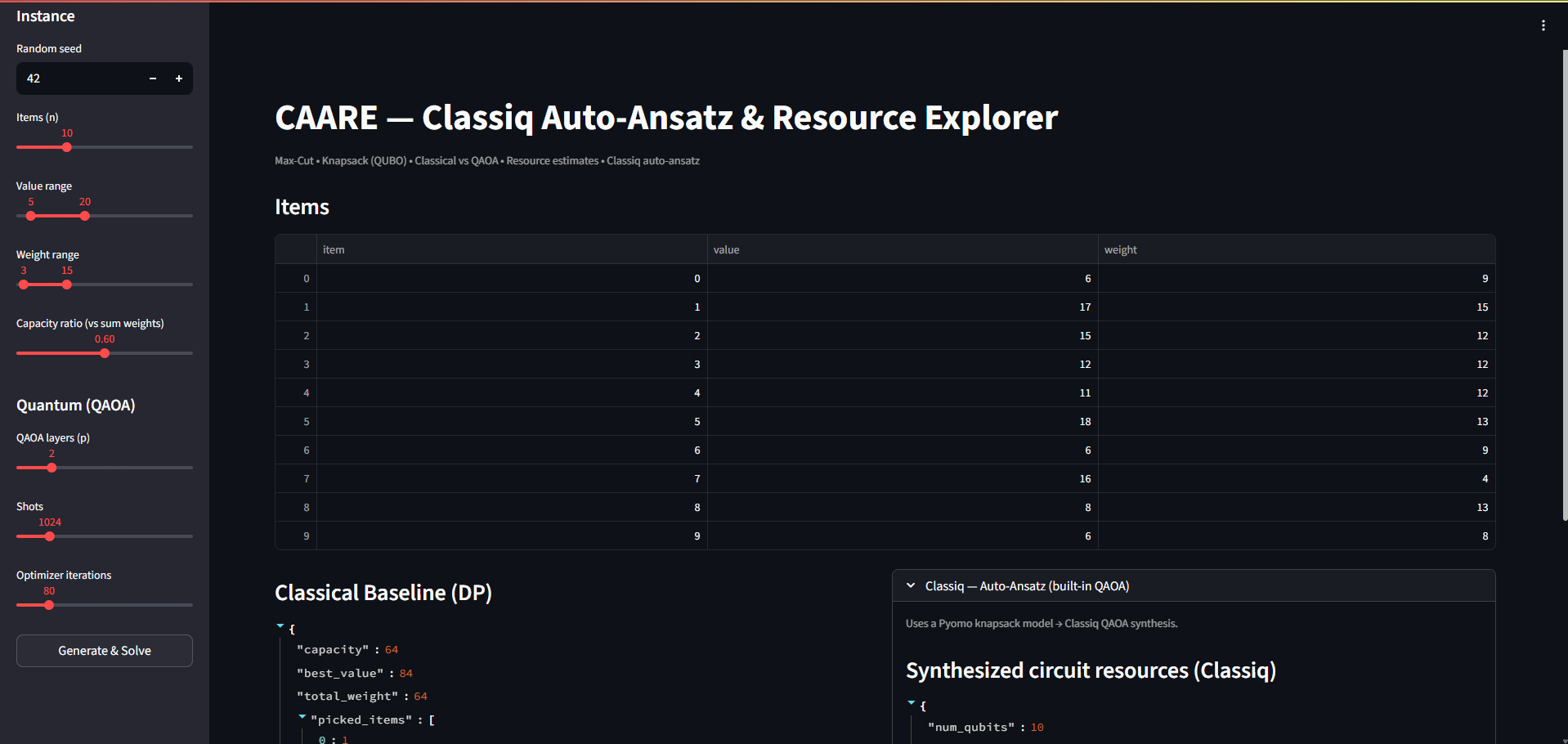Increase the random seed with plus

click(x=179, y=78)
